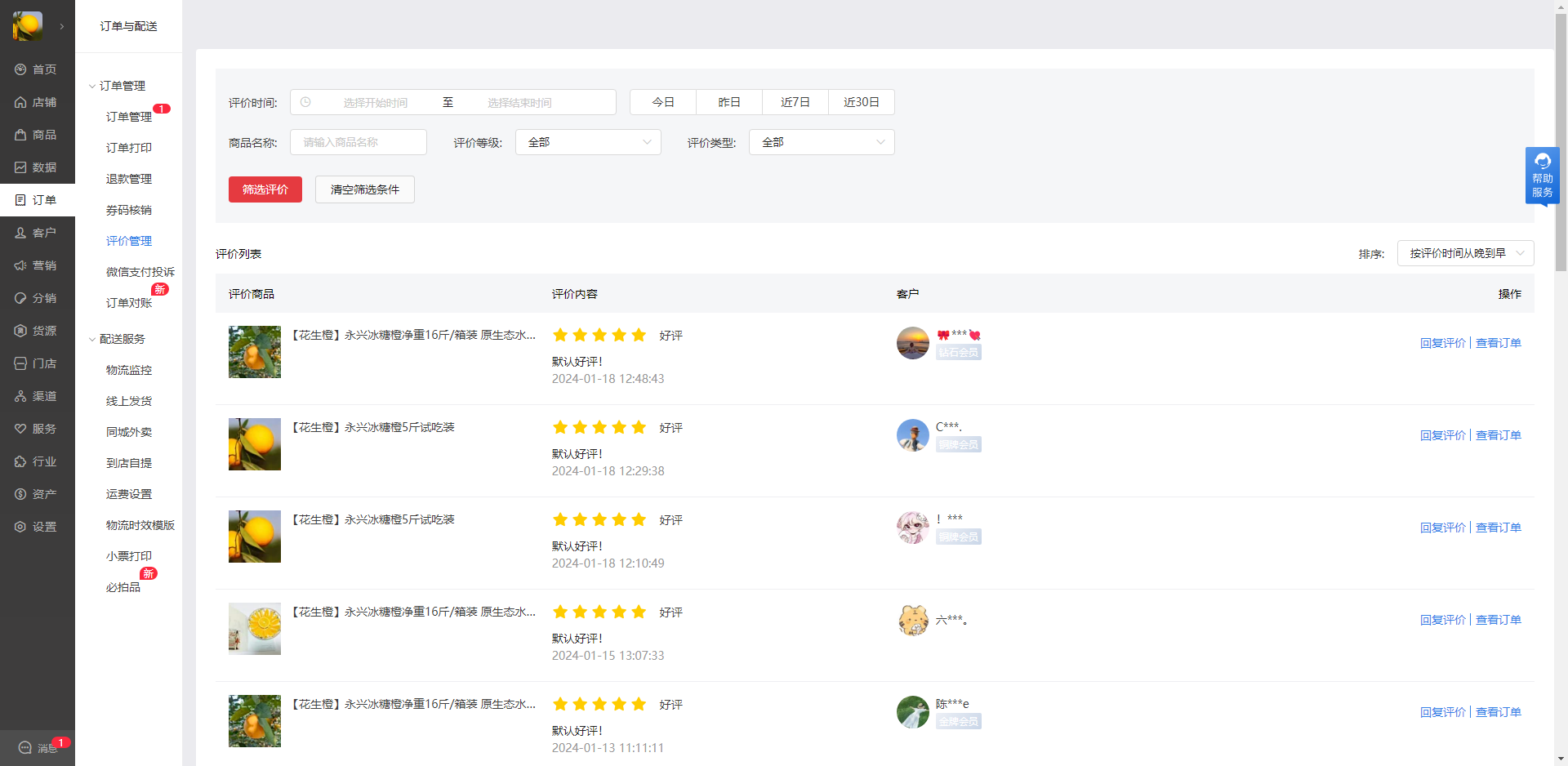
Task: Expand the rating level (评价等级) dropdown
Action: click(x=588, y=142)
